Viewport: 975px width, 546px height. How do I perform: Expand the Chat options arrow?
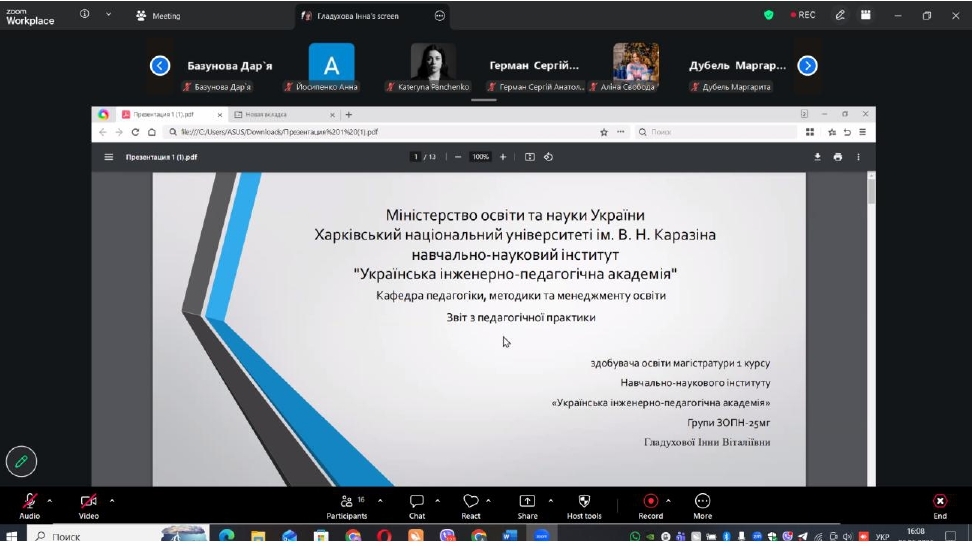click(438, 501)
